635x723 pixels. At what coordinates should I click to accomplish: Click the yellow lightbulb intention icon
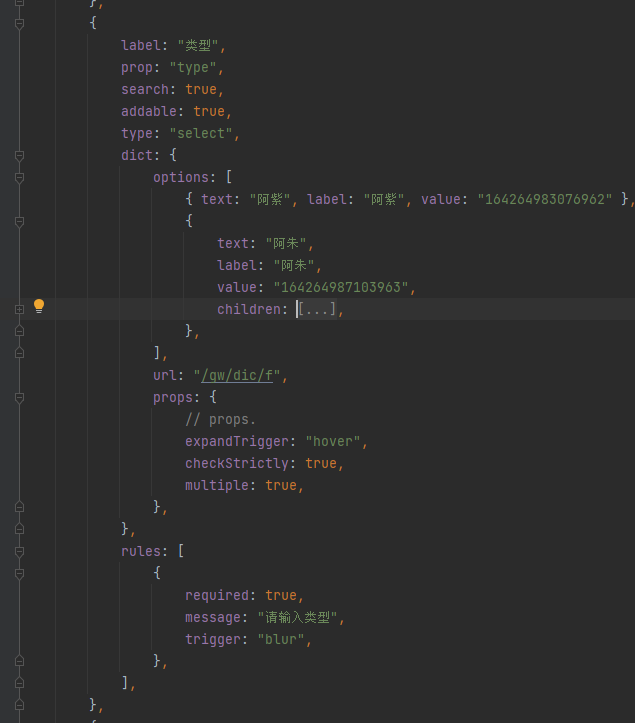pyautogui.click(x=39, y=306)
